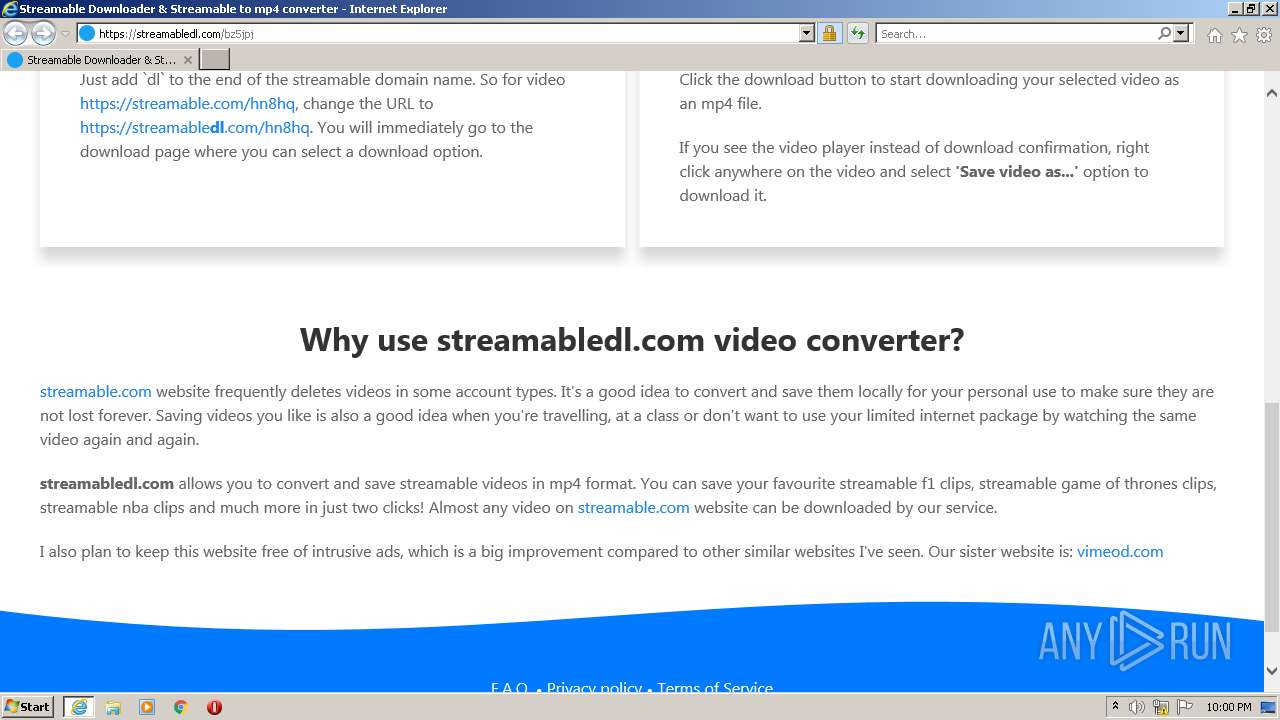Open the recent pages dropdown arrow
The height and width of the screenshot is (720, 1280).
66,34
